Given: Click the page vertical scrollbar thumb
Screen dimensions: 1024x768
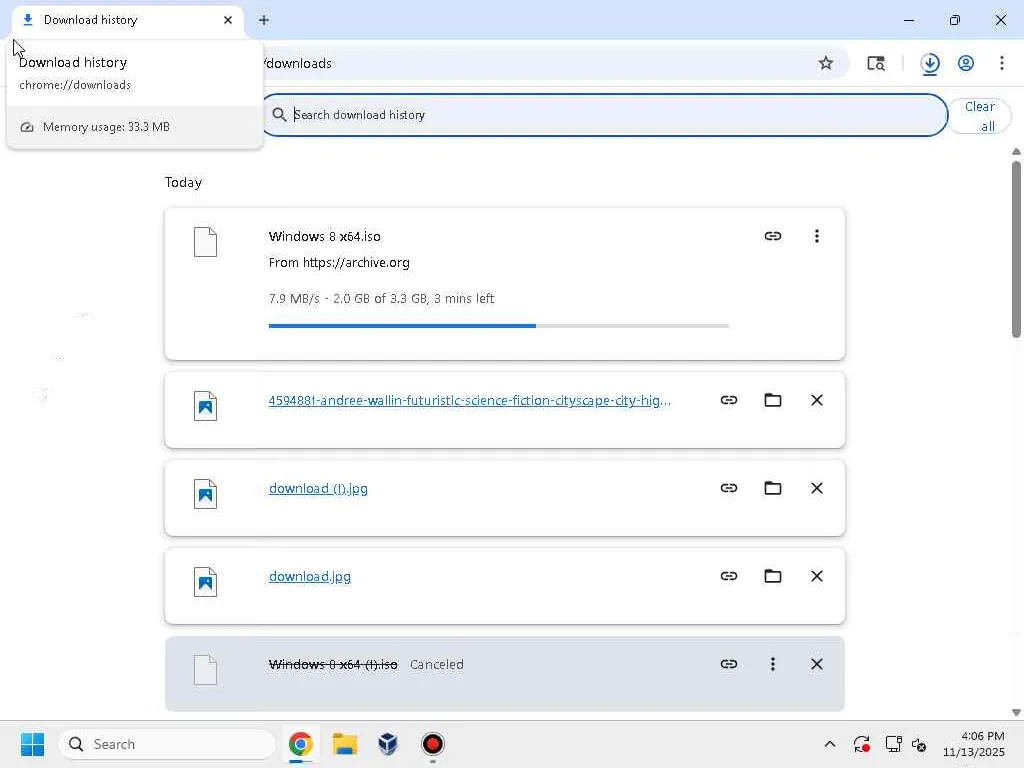Looking at the screenshot, I should (1016, 249).
